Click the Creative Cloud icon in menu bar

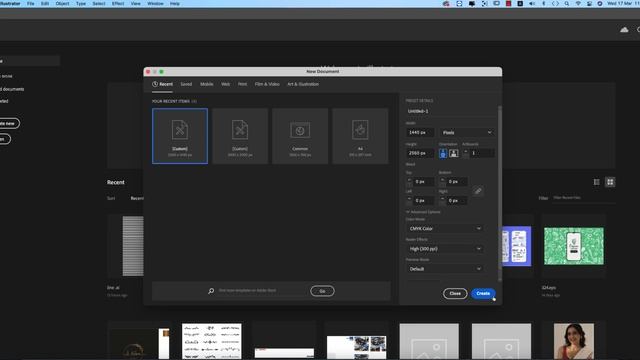tap(446, 4)
